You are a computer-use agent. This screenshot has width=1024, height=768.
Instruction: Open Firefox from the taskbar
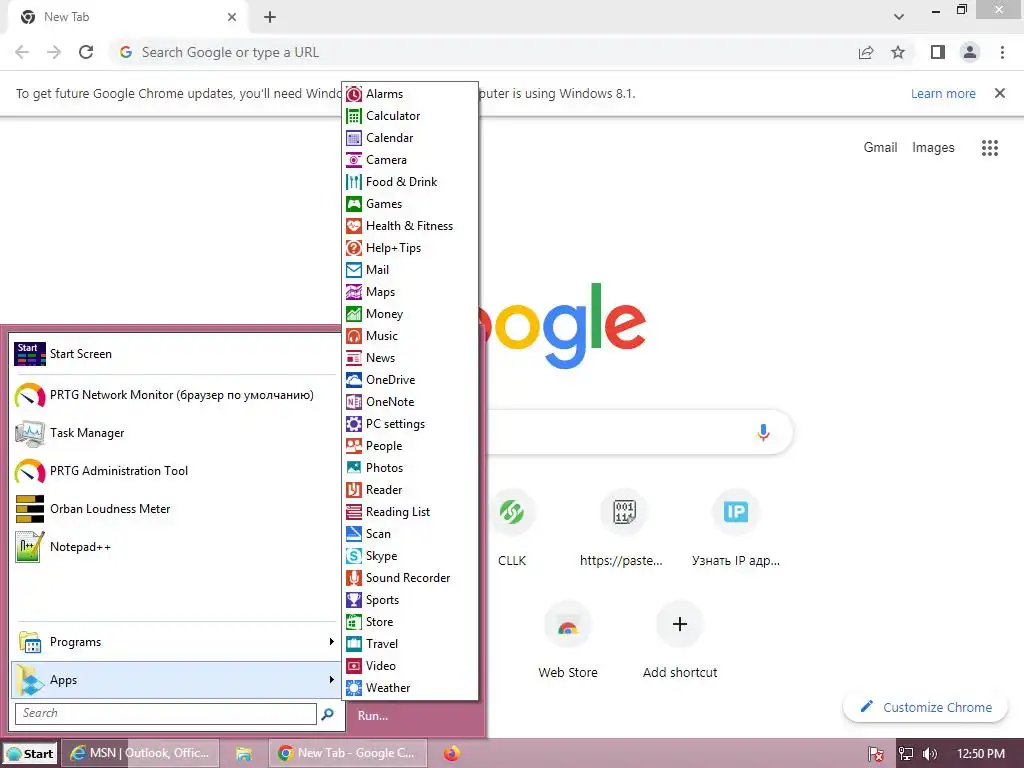452,754
